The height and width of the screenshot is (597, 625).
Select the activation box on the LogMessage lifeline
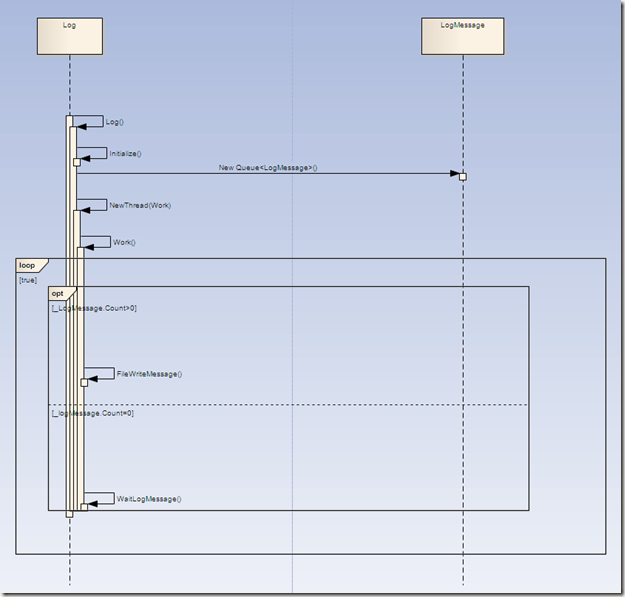click(x=463, y=177)
